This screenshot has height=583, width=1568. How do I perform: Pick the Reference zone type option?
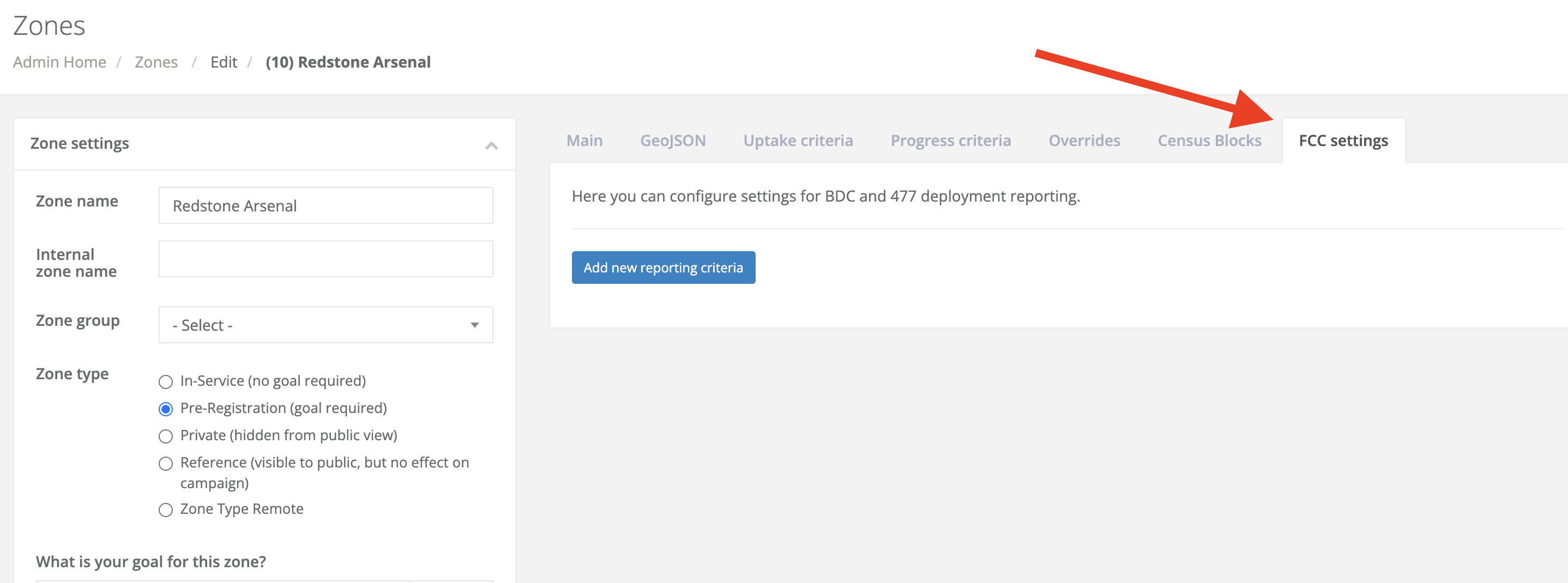(165, 463)
